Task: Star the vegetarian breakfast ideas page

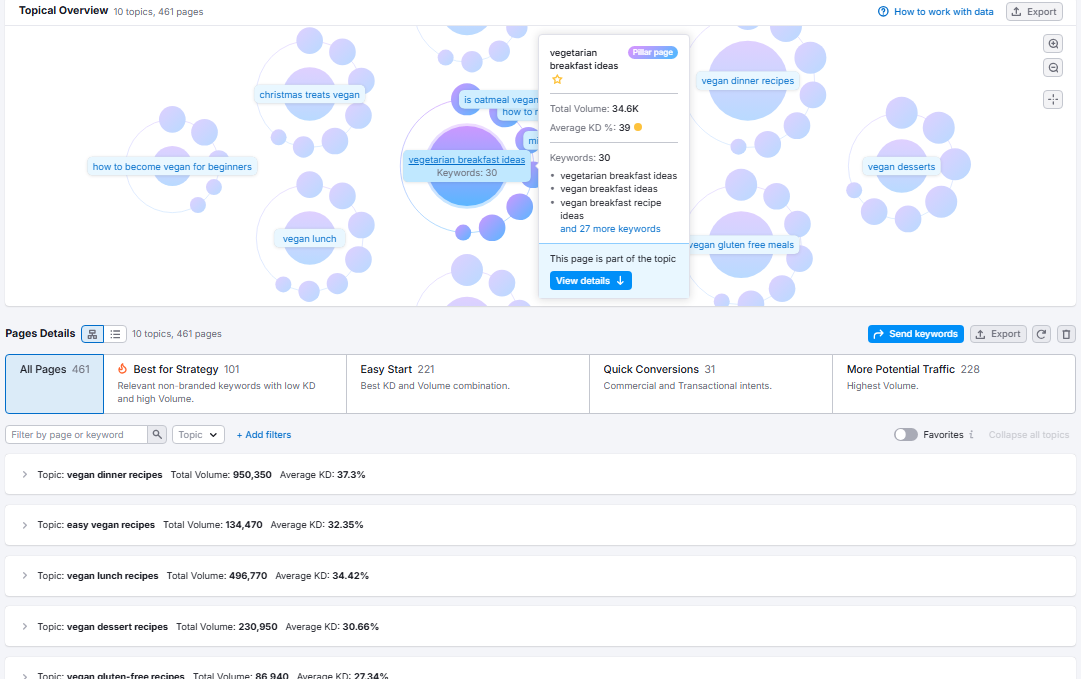Action: [x=557, y=80]
